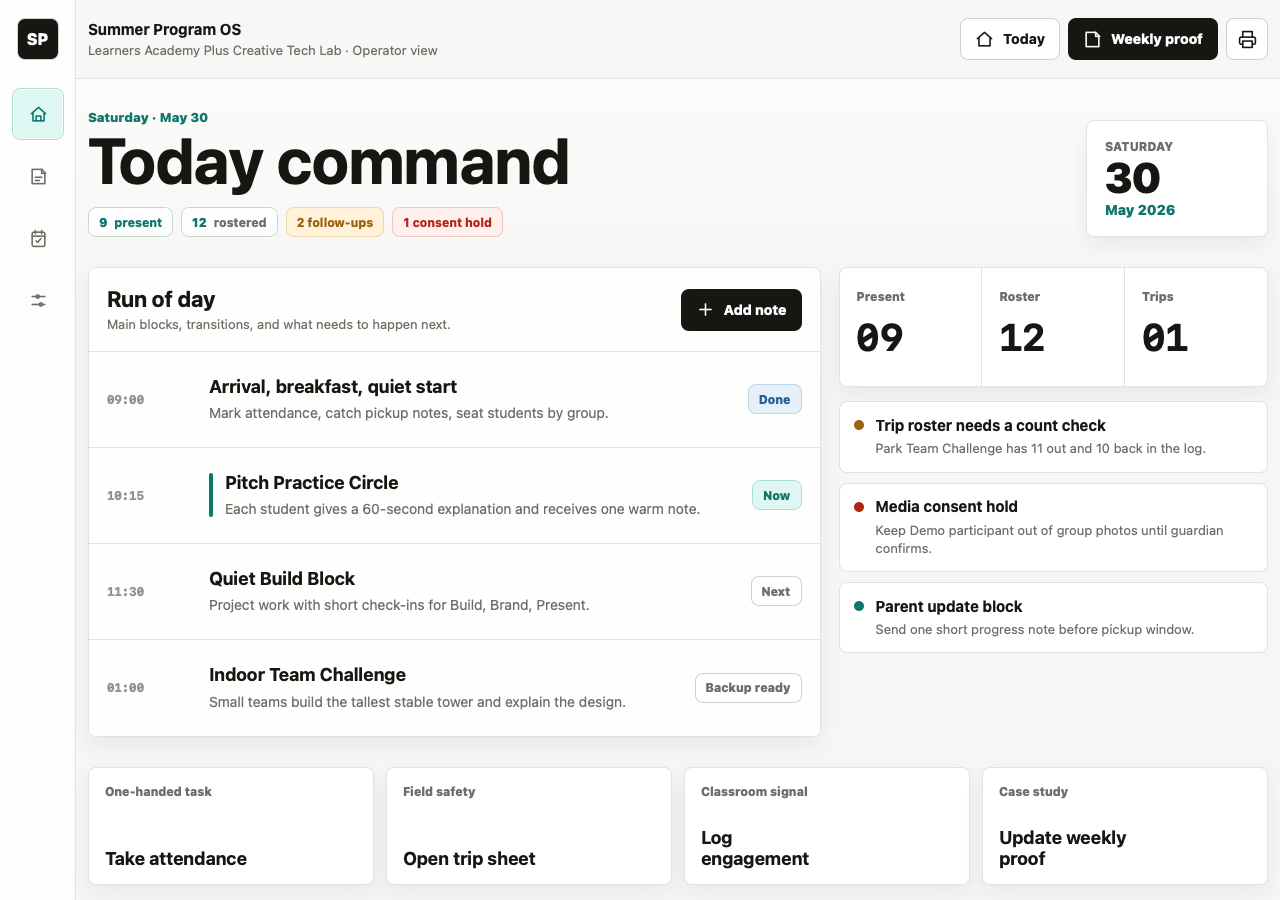Open the Update weekly proof card

tap(1125, 826)
